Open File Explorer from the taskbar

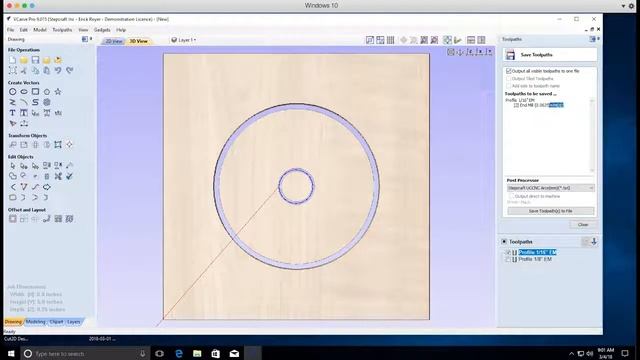coord(197,353)
